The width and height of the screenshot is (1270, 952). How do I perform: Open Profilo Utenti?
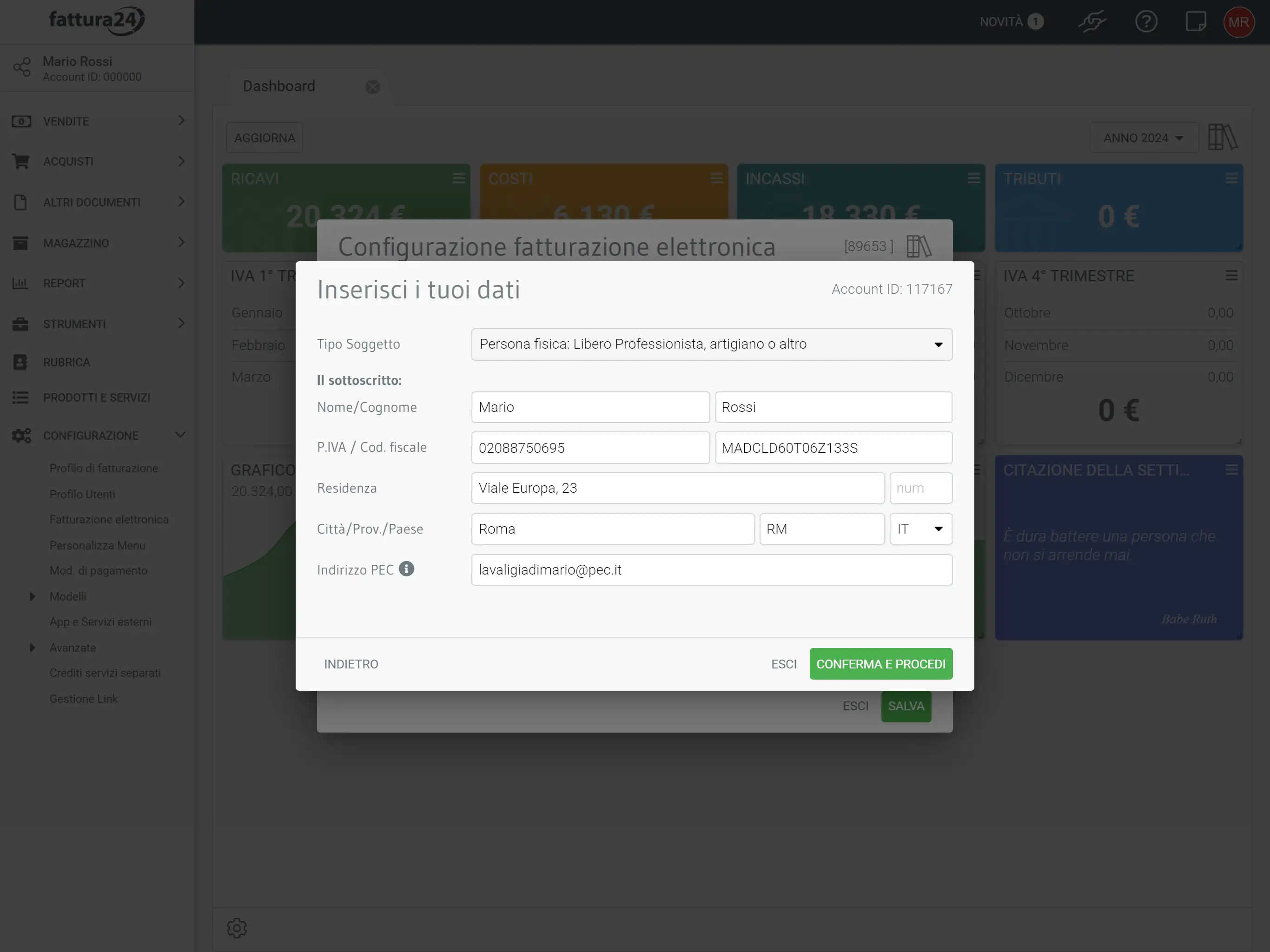tap(82, 494)
